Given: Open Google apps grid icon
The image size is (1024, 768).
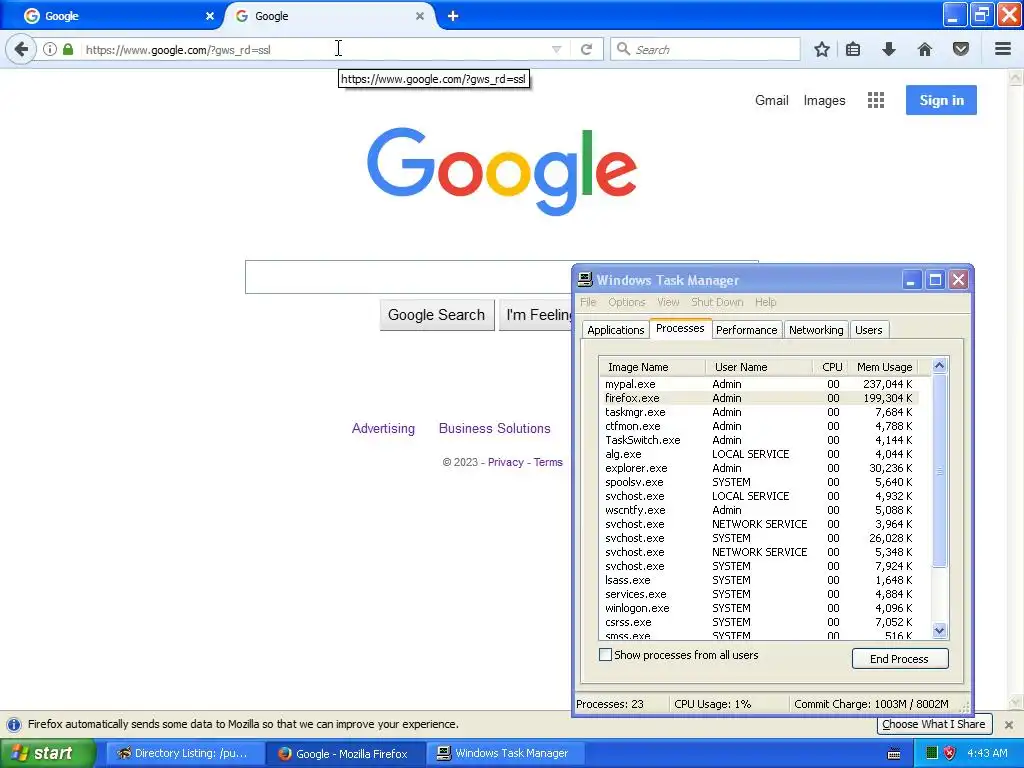Looking at the screenshot, I should coord(876,100).
